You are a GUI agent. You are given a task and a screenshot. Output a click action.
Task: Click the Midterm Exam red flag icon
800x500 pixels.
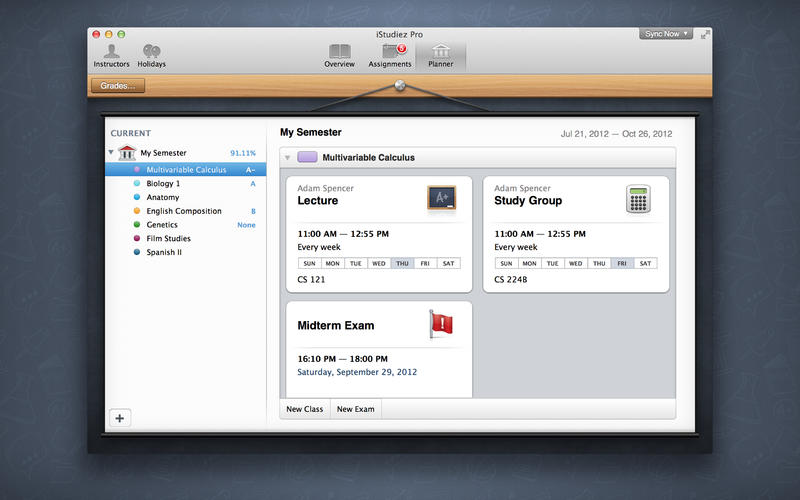pos(441,324)
